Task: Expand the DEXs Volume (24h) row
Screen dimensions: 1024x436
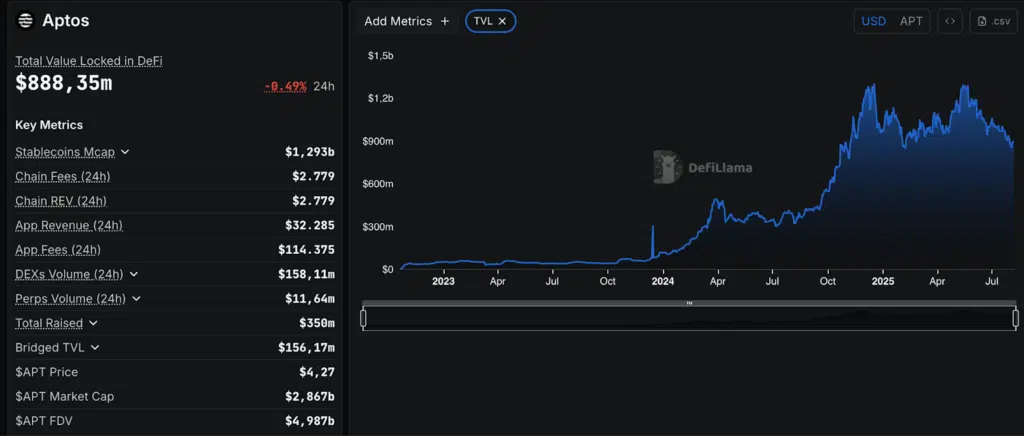Action: pyautogui.click(x=134, y=274)
